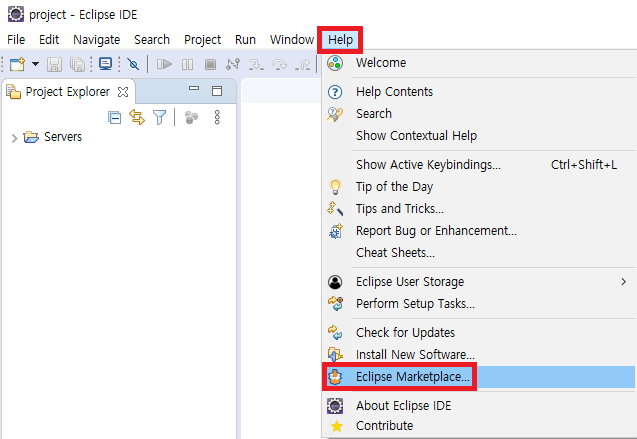Image resolution: width=637 pixels, height=439 pixels.
Task: Click the Step Return icon
Action: (x=303, y=64)
